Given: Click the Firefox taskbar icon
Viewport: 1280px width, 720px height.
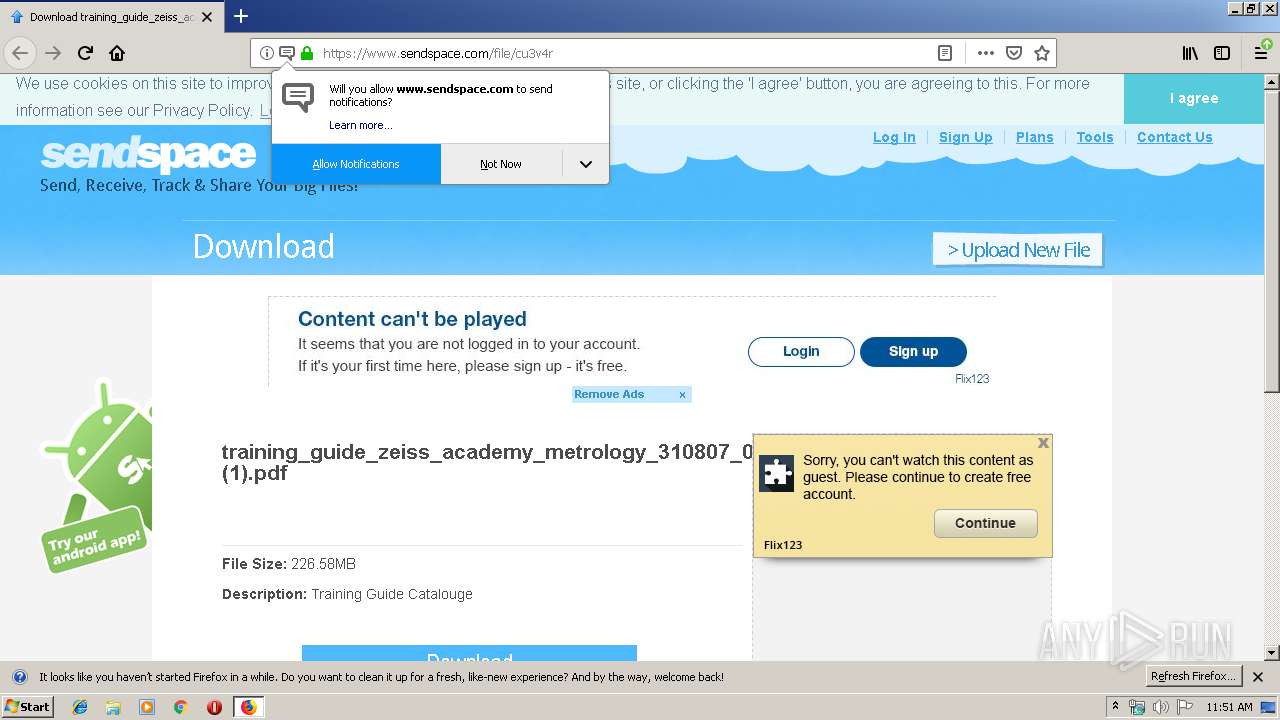Looking at the screenshot, I should point(248,707).
